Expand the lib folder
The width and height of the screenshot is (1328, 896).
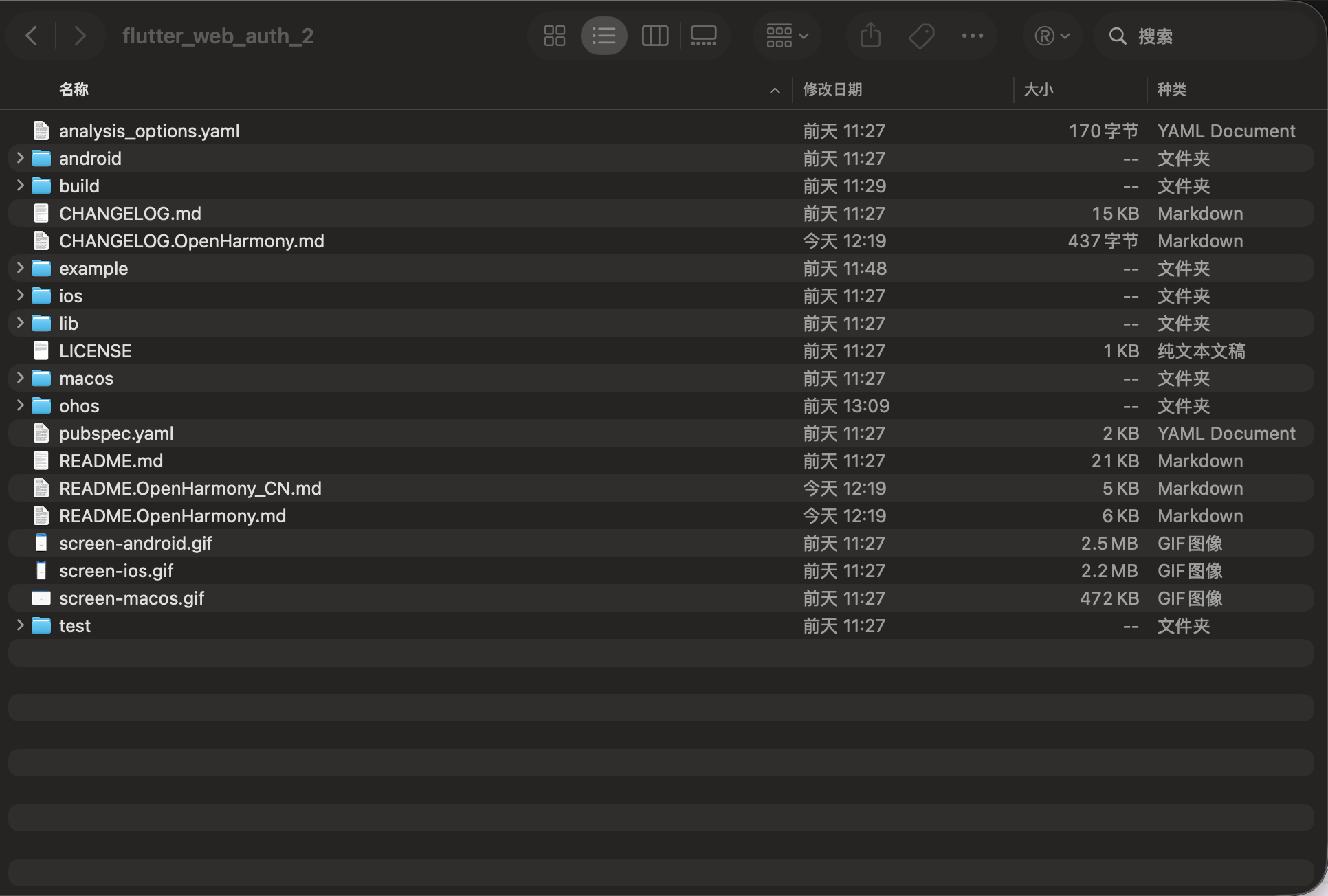pos(20,323)
